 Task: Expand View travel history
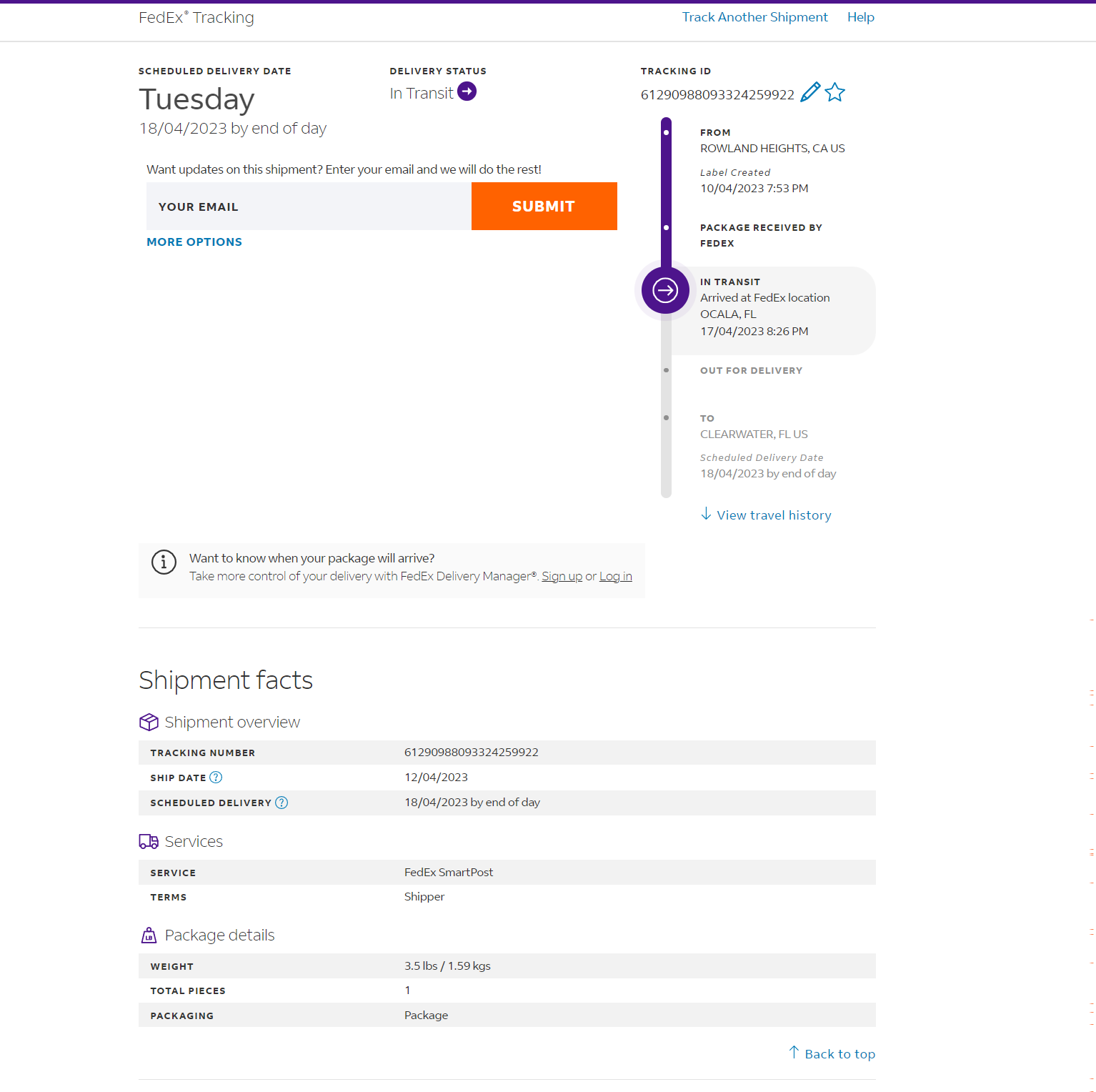point(766,515)
